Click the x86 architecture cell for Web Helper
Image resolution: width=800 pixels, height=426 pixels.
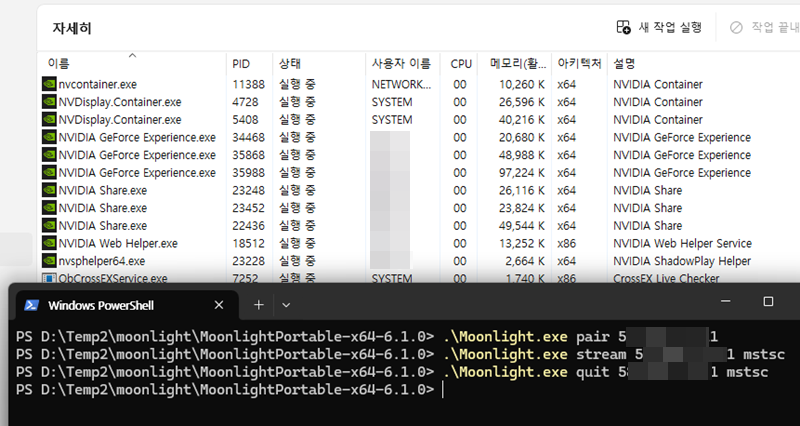566,243
